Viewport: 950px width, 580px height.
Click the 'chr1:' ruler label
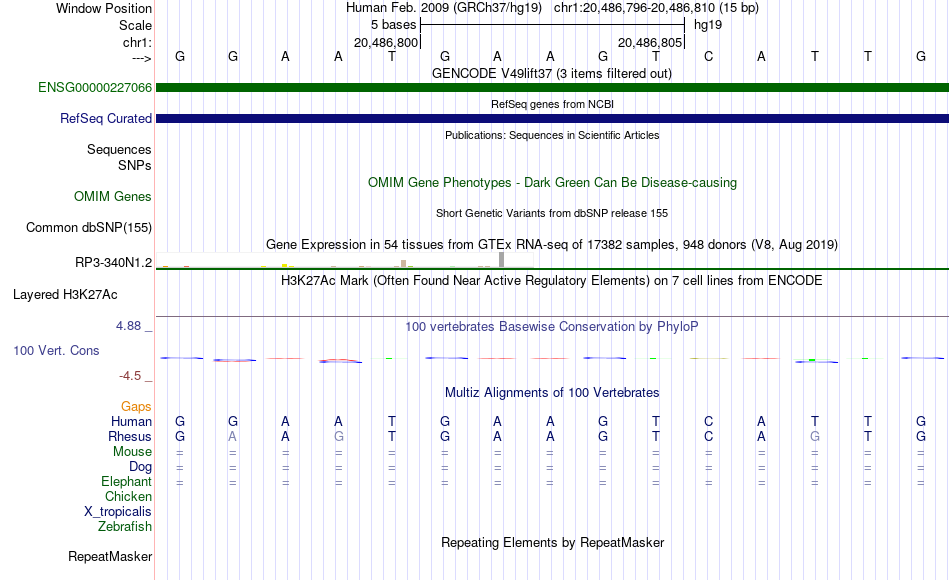pyautogui.click(x=137, y=42)
